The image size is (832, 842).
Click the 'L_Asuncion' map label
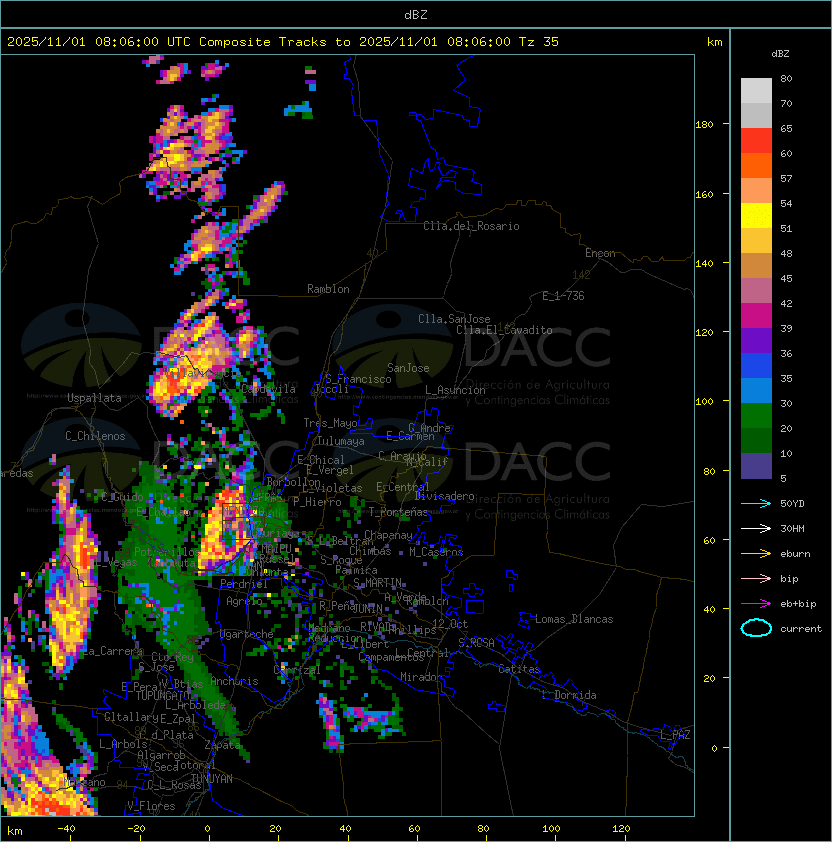click(x=455, y=390)
